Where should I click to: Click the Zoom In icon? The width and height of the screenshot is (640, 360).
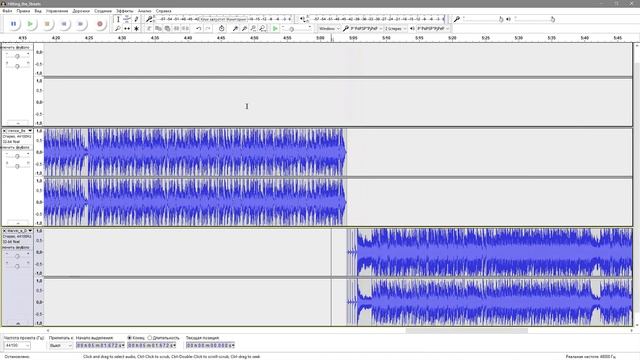point(235,29)
